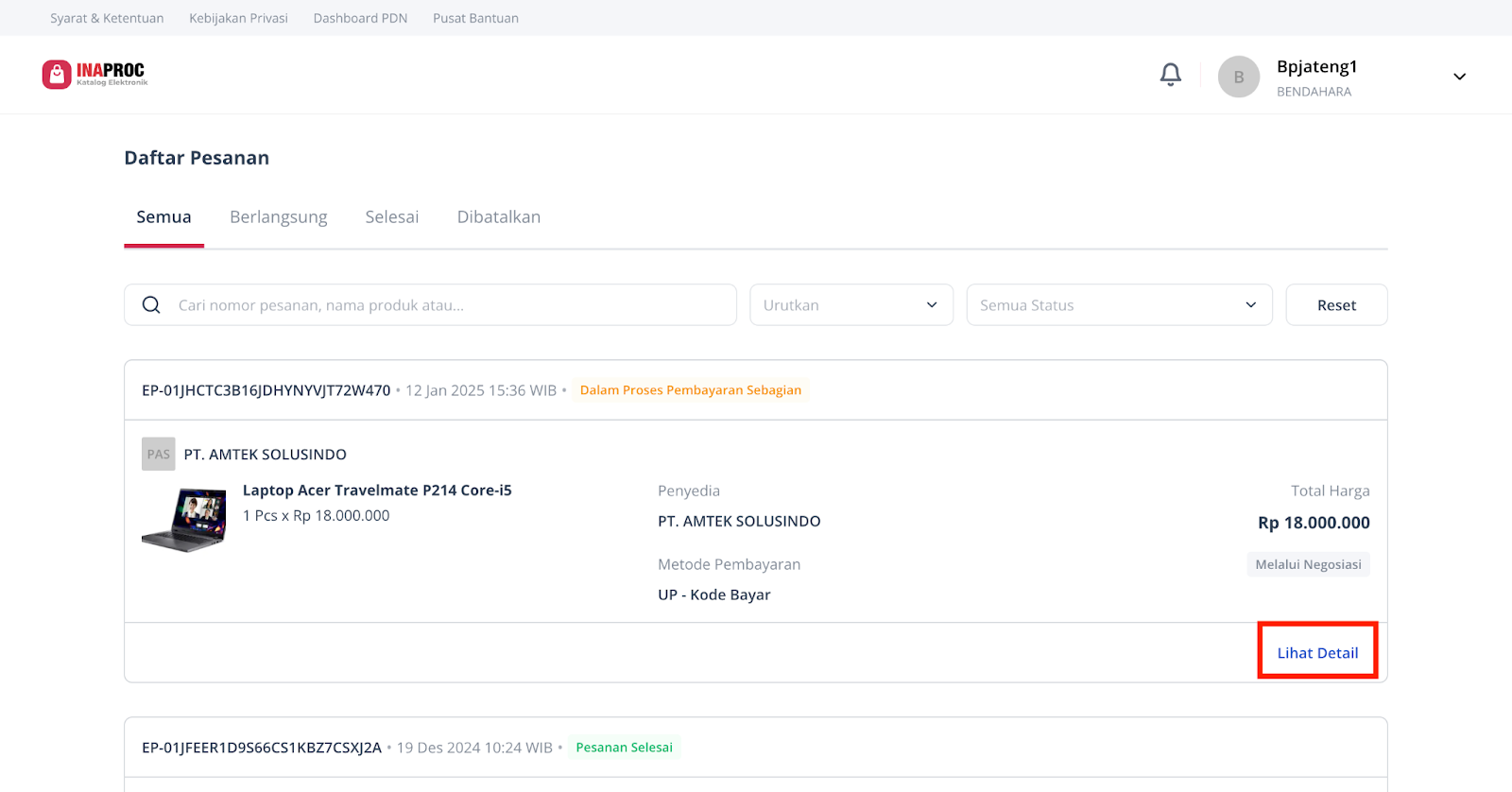Open the Urutkan sort dropdown
1512x792 pixels.
tap(851, 305)
